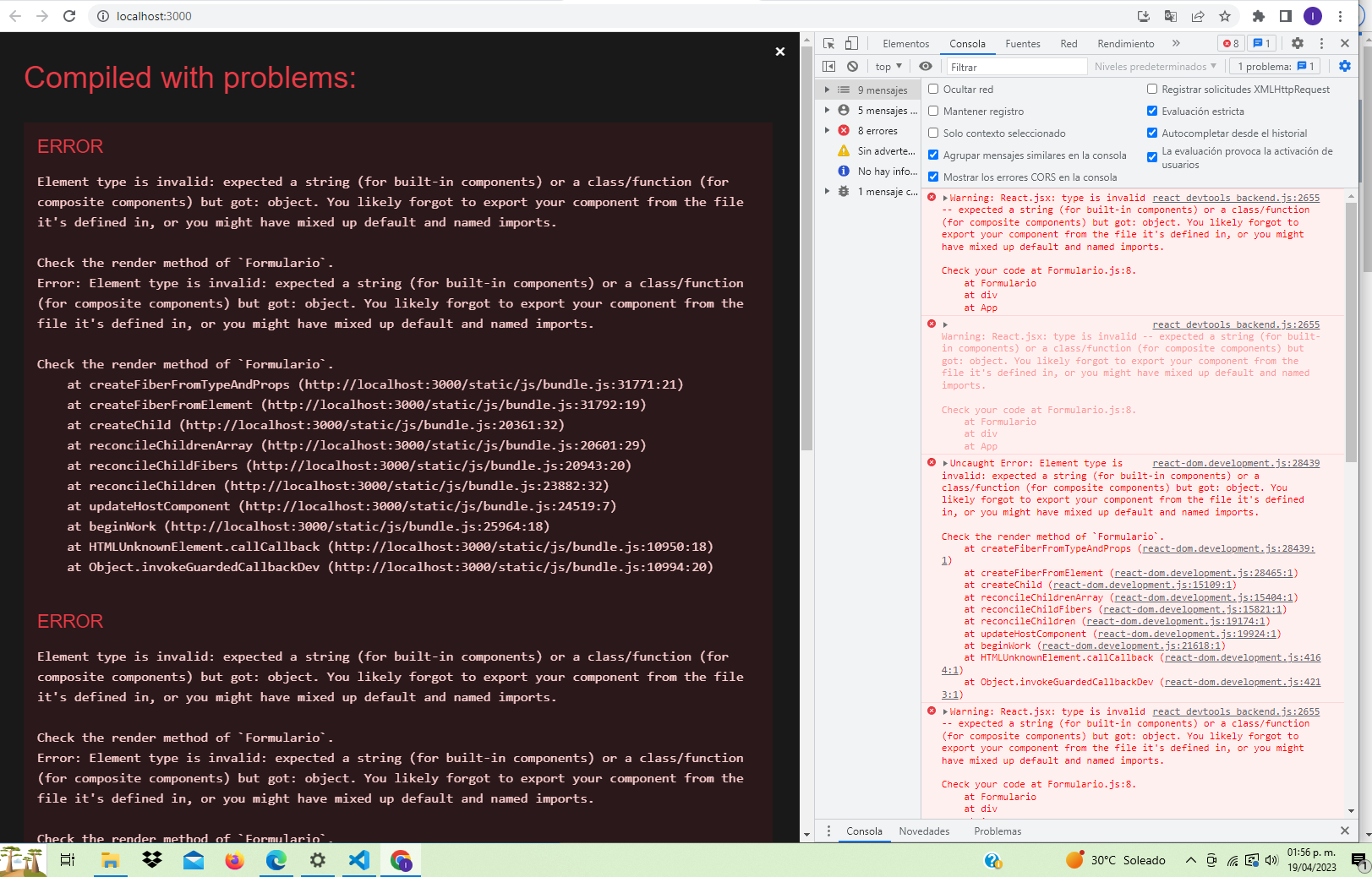The width and height of the screenshot is (1372, 877).
Task: Hide the console sidebar
Action: click(828, 66)
